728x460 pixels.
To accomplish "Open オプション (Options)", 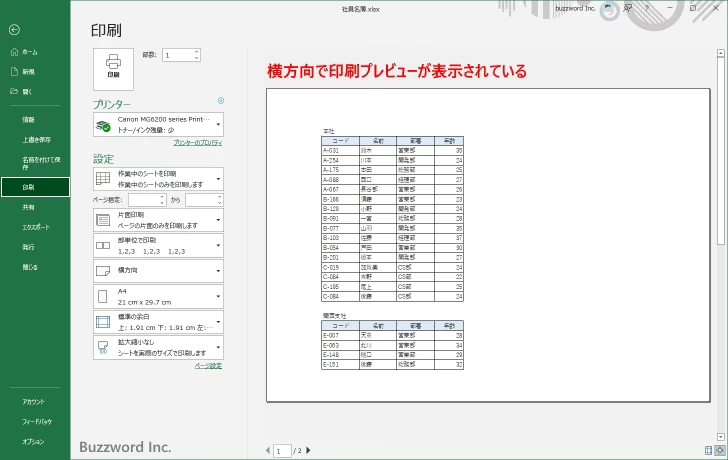I will coord(35,442).
